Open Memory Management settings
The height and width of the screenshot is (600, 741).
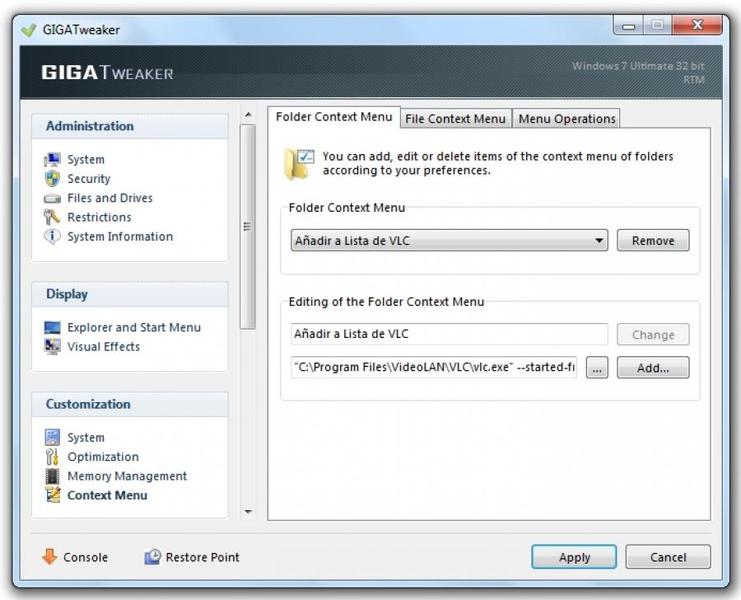click(x=127, y=476)
